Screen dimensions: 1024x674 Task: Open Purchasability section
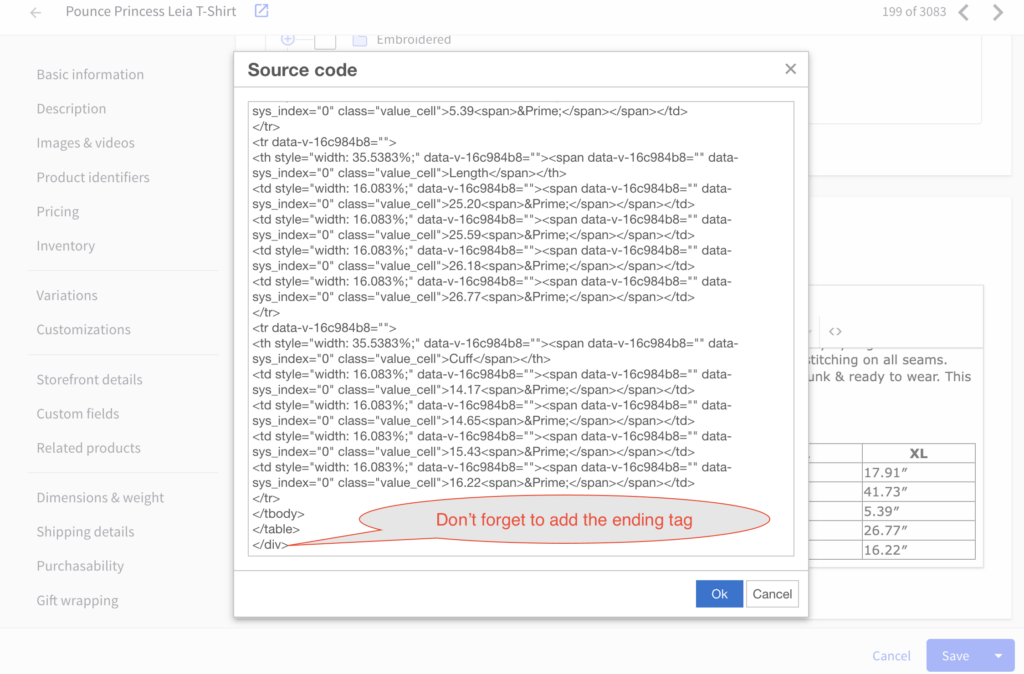80,566
